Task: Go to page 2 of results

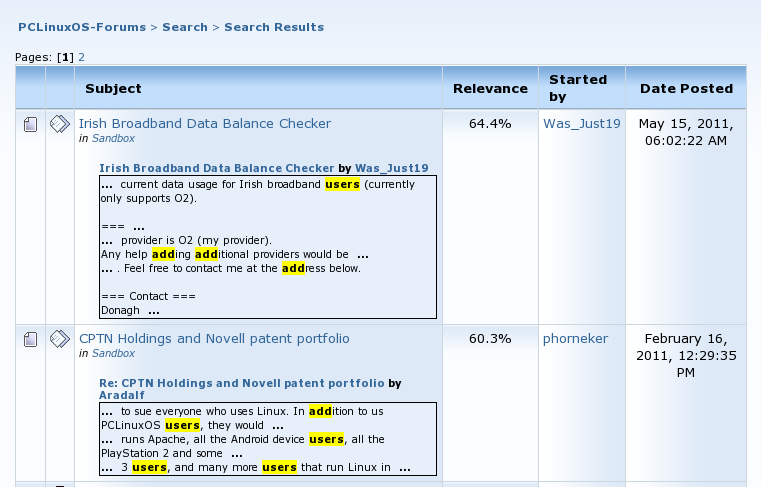Action: 81,58
